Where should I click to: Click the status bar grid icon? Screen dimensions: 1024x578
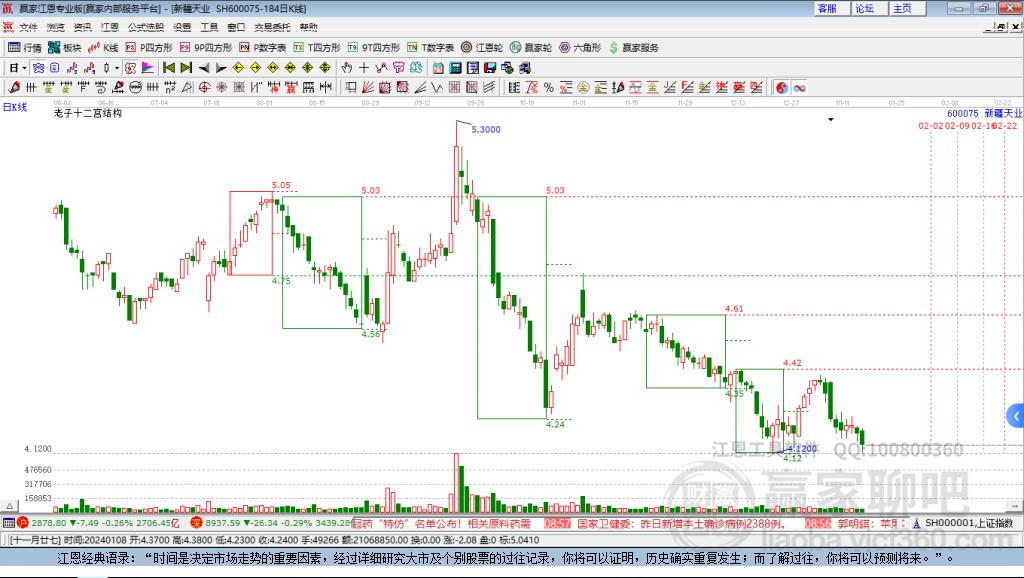(x=8, y=522)
